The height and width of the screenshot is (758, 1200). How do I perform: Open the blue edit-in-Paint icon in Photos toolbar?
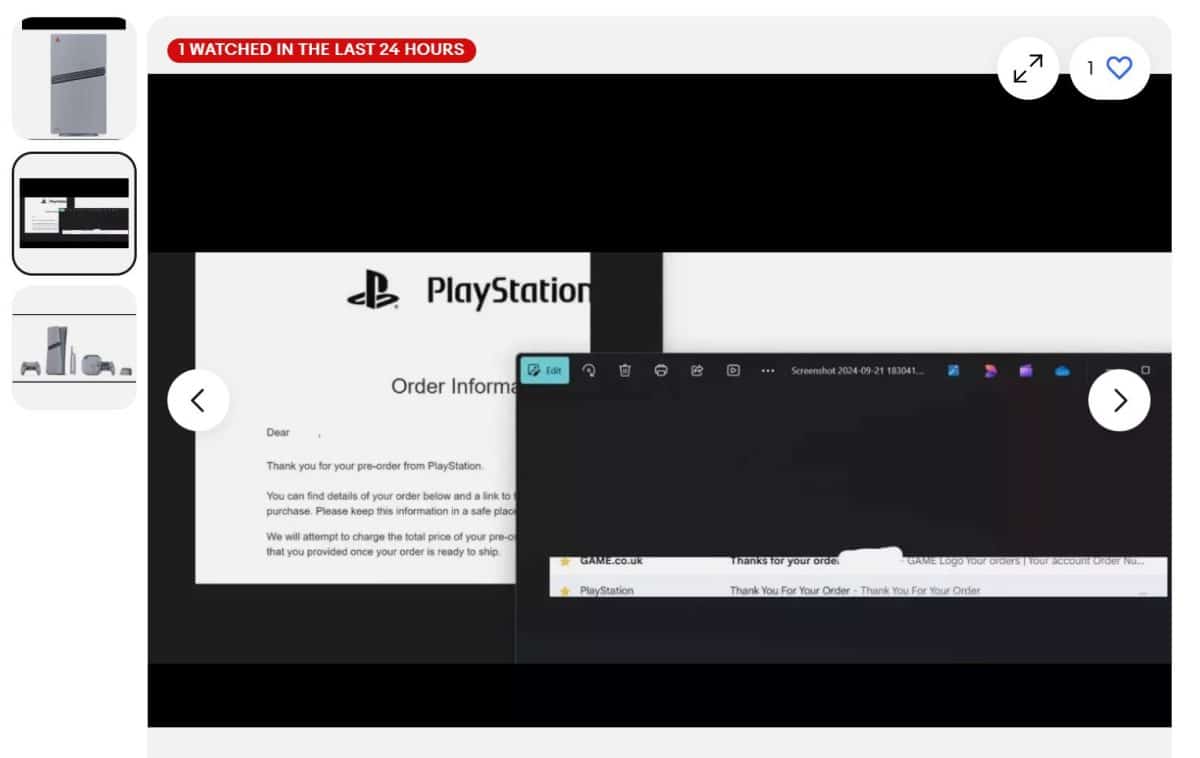[x=954, y=370]
